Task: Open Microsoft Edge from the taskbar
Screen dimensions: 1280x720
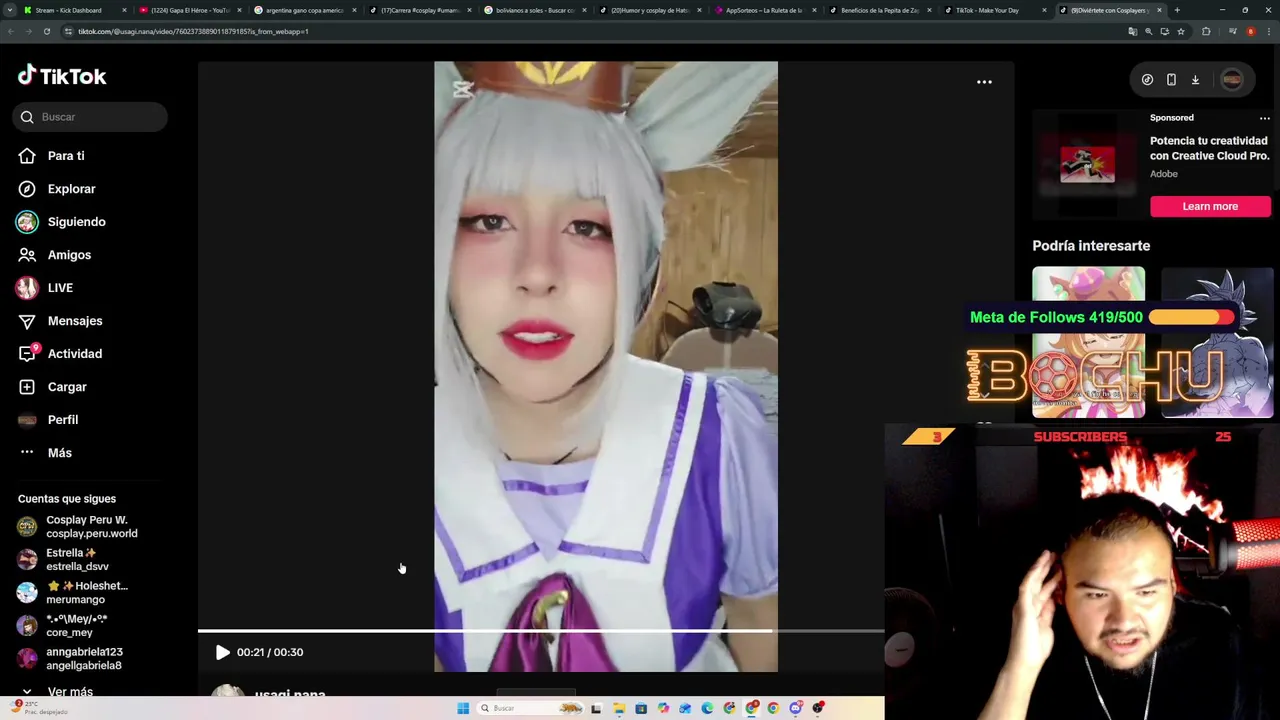Action: [x=707, y=708]
